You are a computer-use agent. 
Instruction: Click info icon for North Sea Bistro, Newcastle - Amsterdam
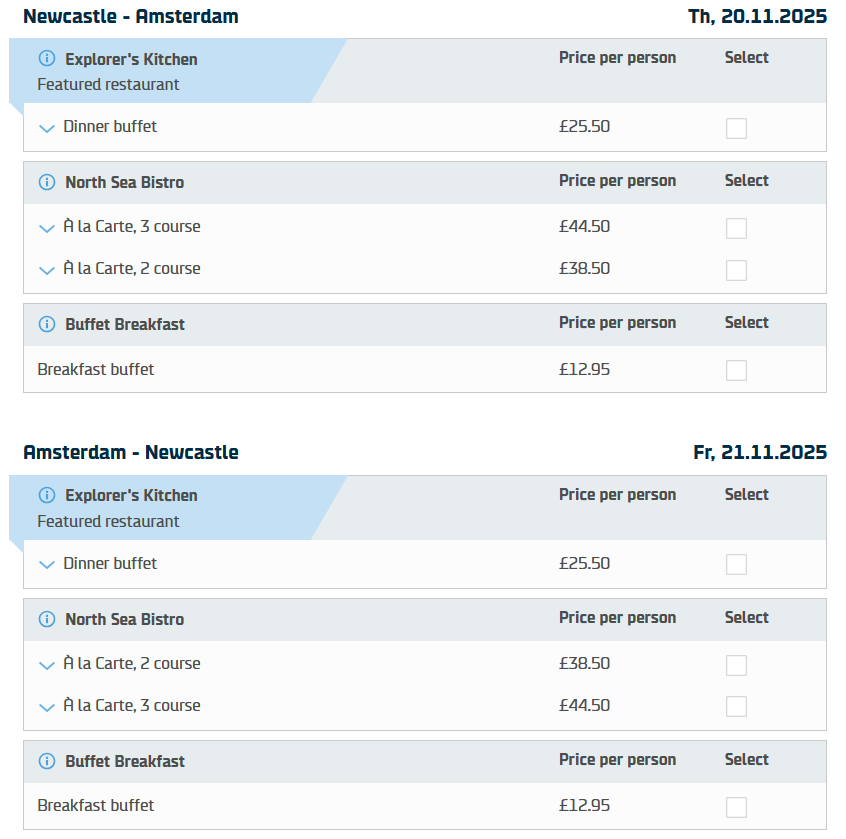coord(47,182)
